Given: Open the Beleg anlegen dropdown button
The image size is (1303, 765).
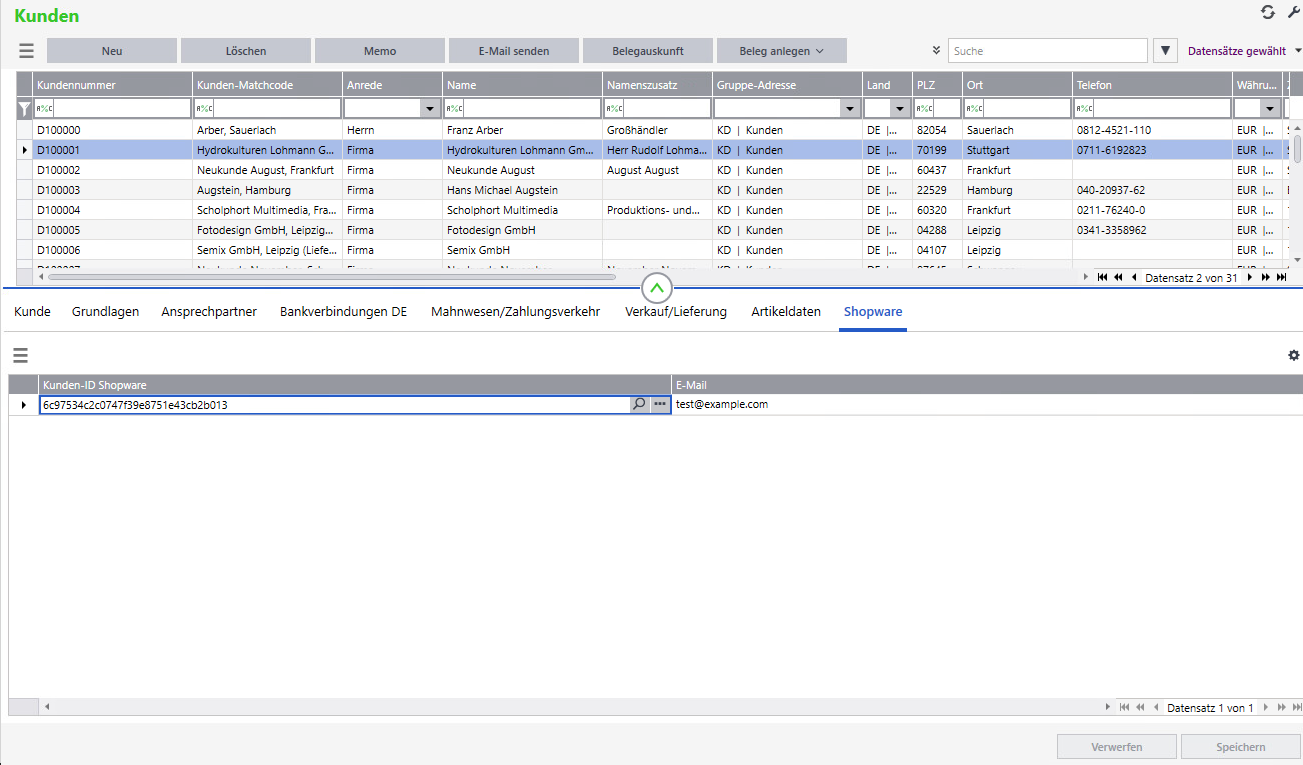Looking at the screenshot, I should click(x=781, y=51).
